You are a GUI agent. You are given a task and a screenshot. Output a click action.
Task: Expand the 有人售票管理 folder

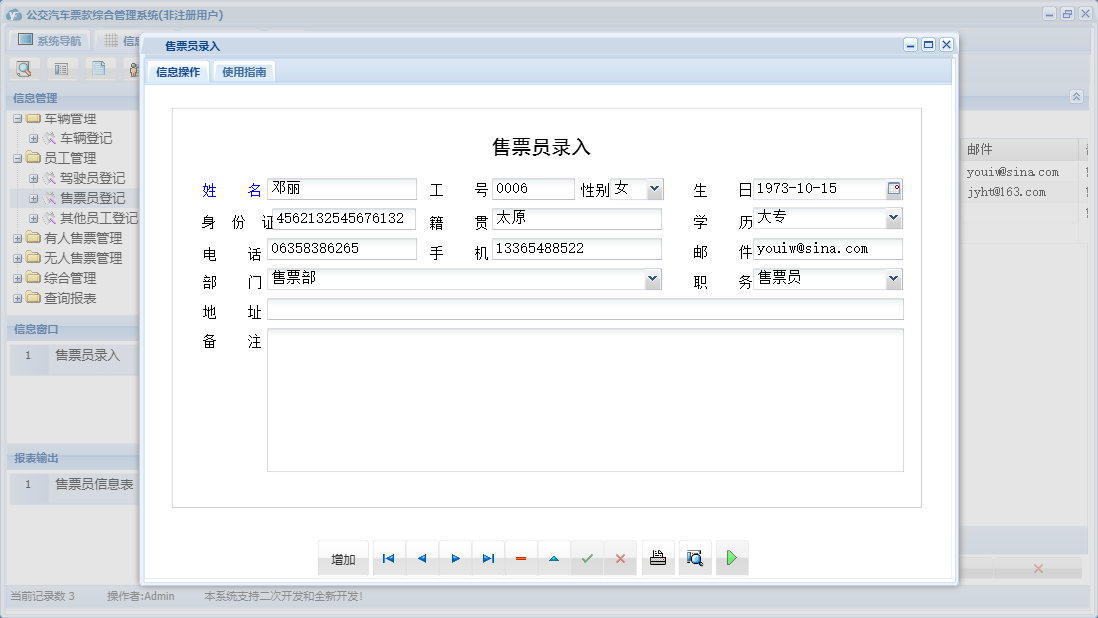[x=16, y=237]
